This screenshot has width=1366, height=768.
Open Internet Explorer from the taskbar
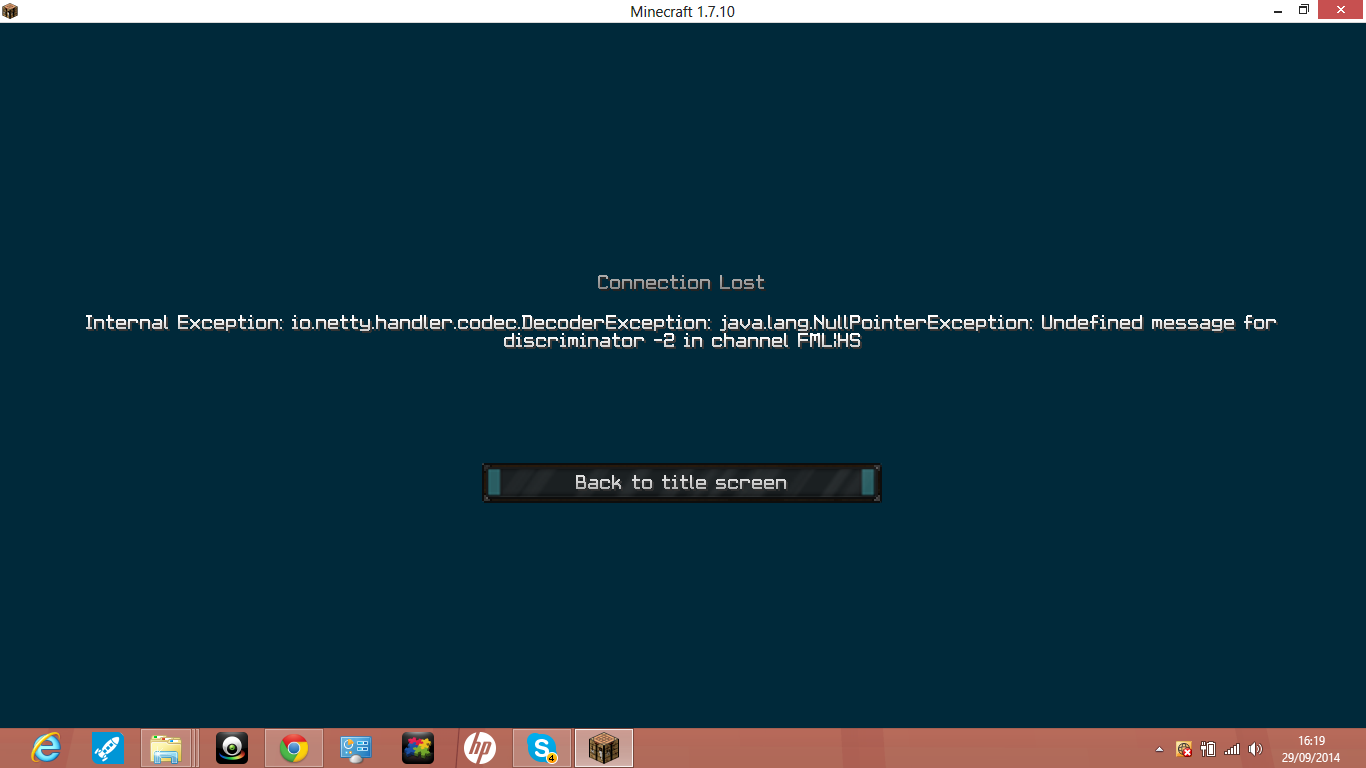click(x=46, y=748)
